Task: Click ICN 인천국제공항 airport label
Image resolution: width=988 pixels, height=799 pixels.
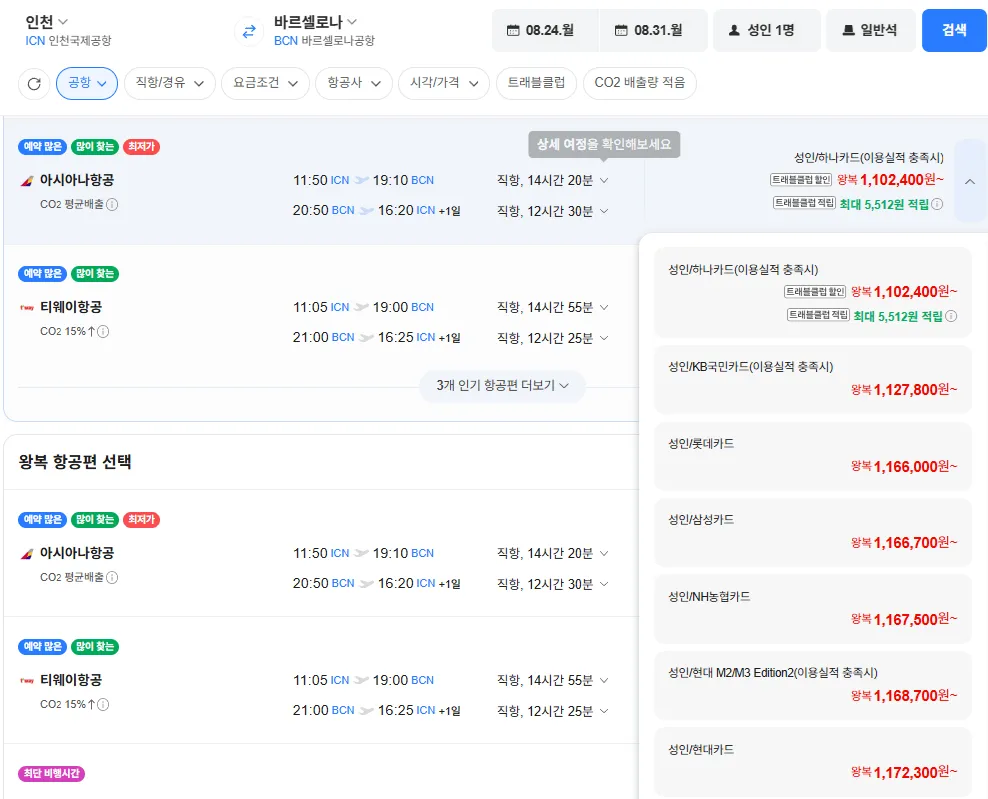Action: (68, 41)
